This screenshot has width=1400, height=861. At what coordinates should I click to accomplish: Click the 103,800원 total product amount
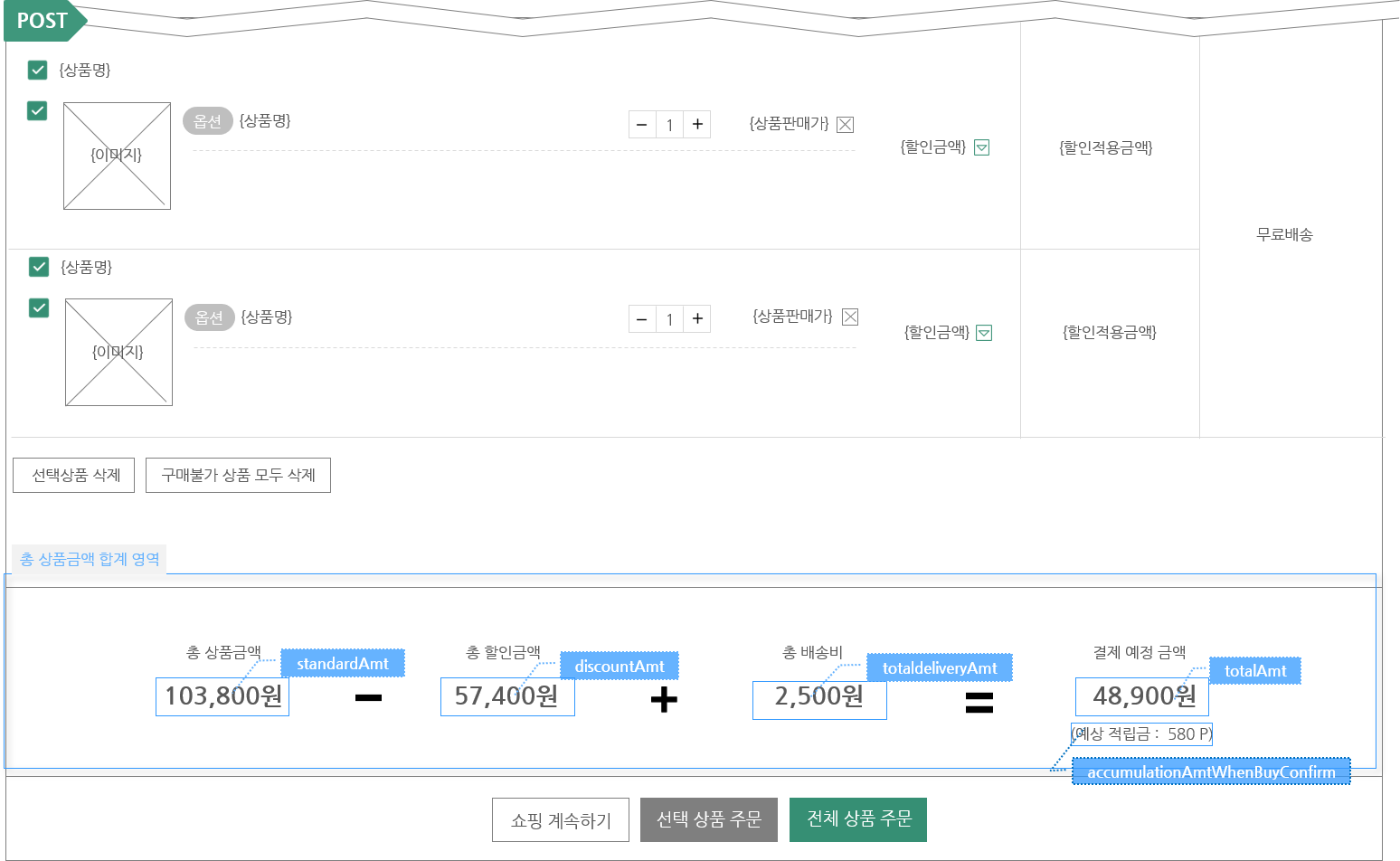tap(222, 696)
